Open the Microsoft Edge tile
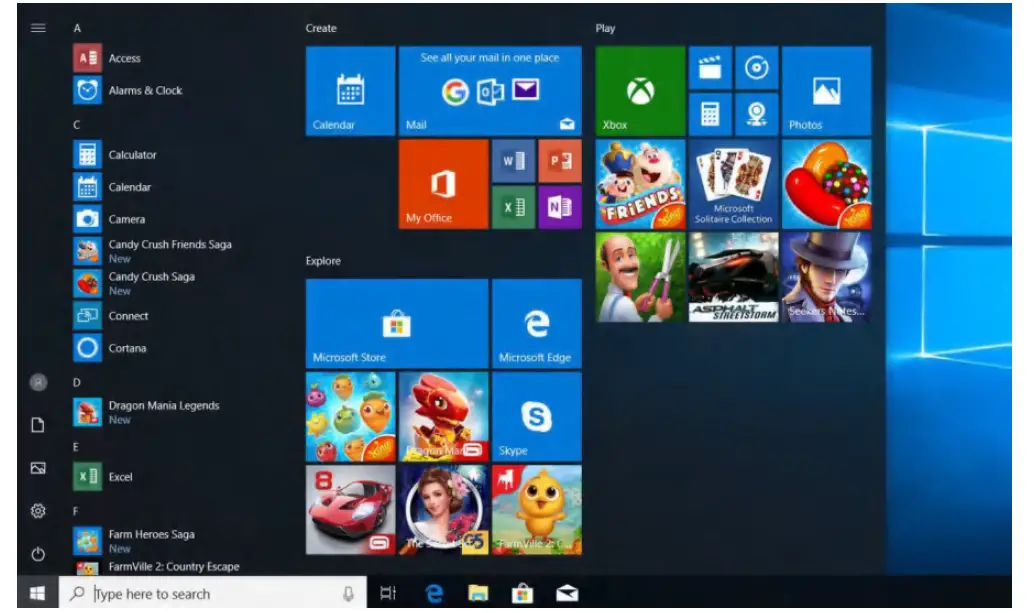Screen dimensions: 1034x613 [x=537, y=323]
